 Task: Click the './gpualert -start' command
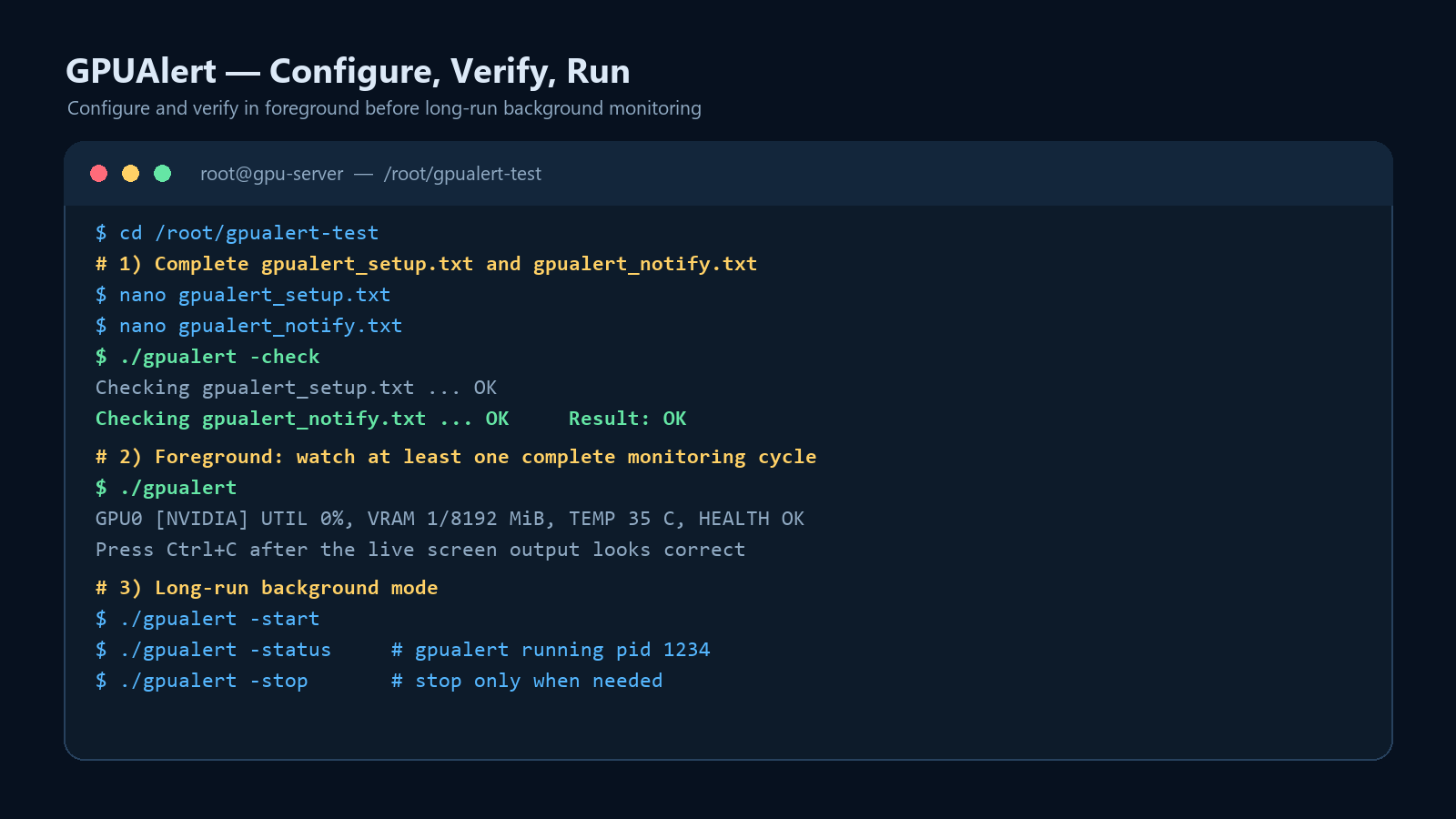pos(207,619)
